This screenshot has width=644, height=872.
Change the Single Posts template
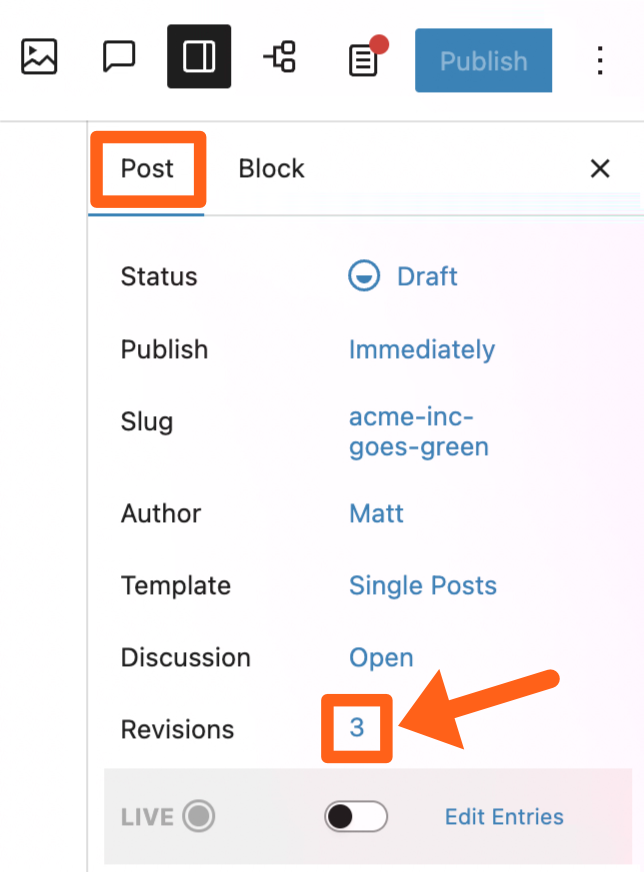[422, 586]
